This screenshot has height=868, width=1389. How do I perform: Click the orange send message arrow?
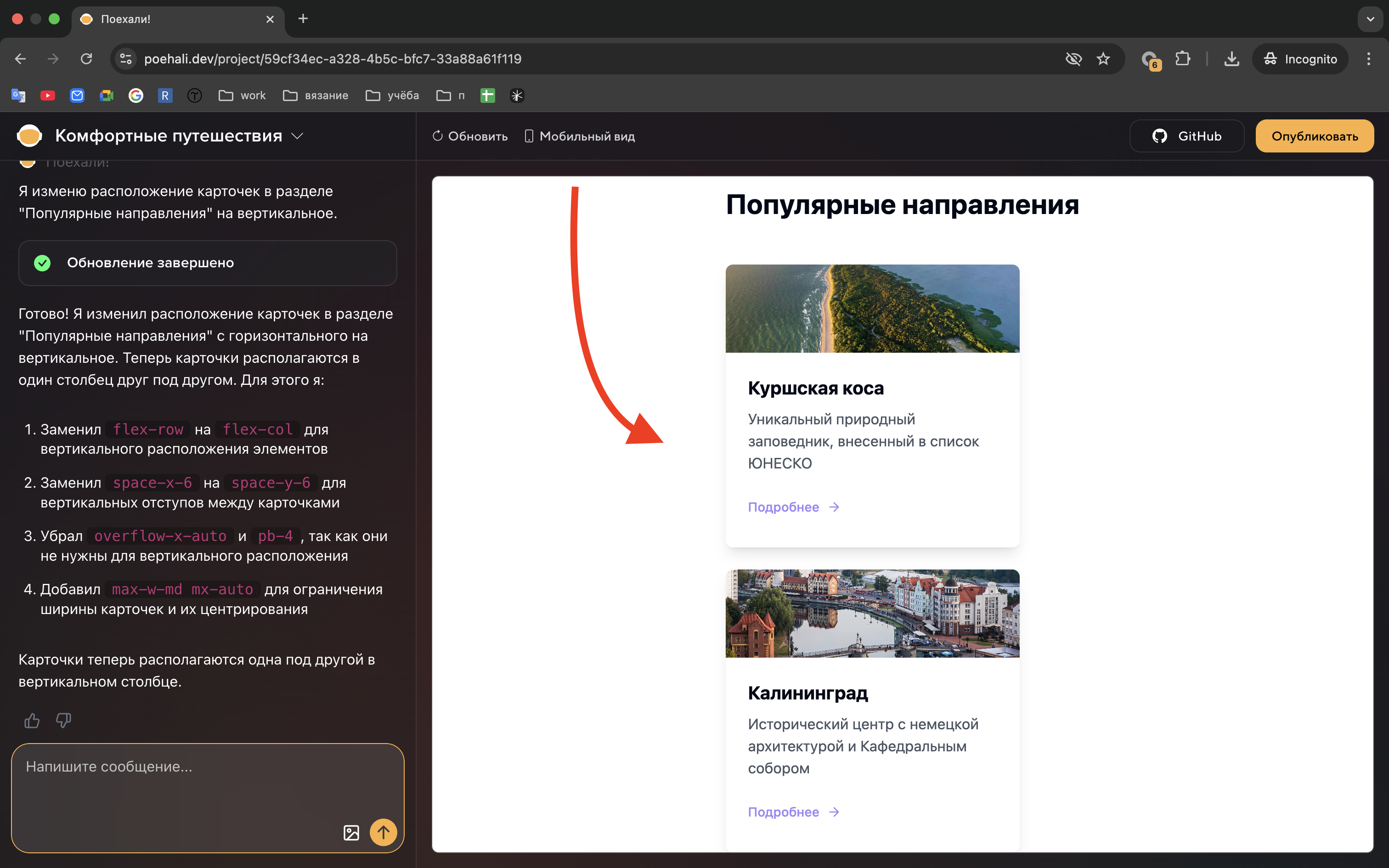click(384, 832)
